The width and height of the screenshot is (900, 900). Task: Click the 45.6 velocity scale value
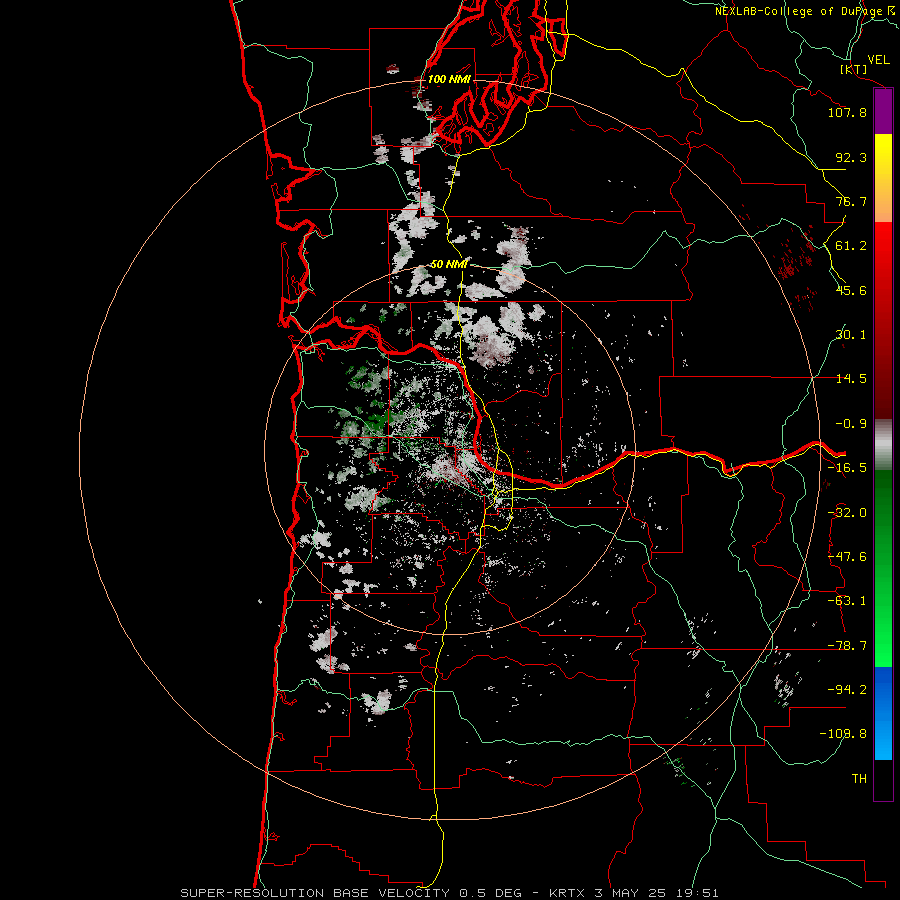(x=851, y=290)
